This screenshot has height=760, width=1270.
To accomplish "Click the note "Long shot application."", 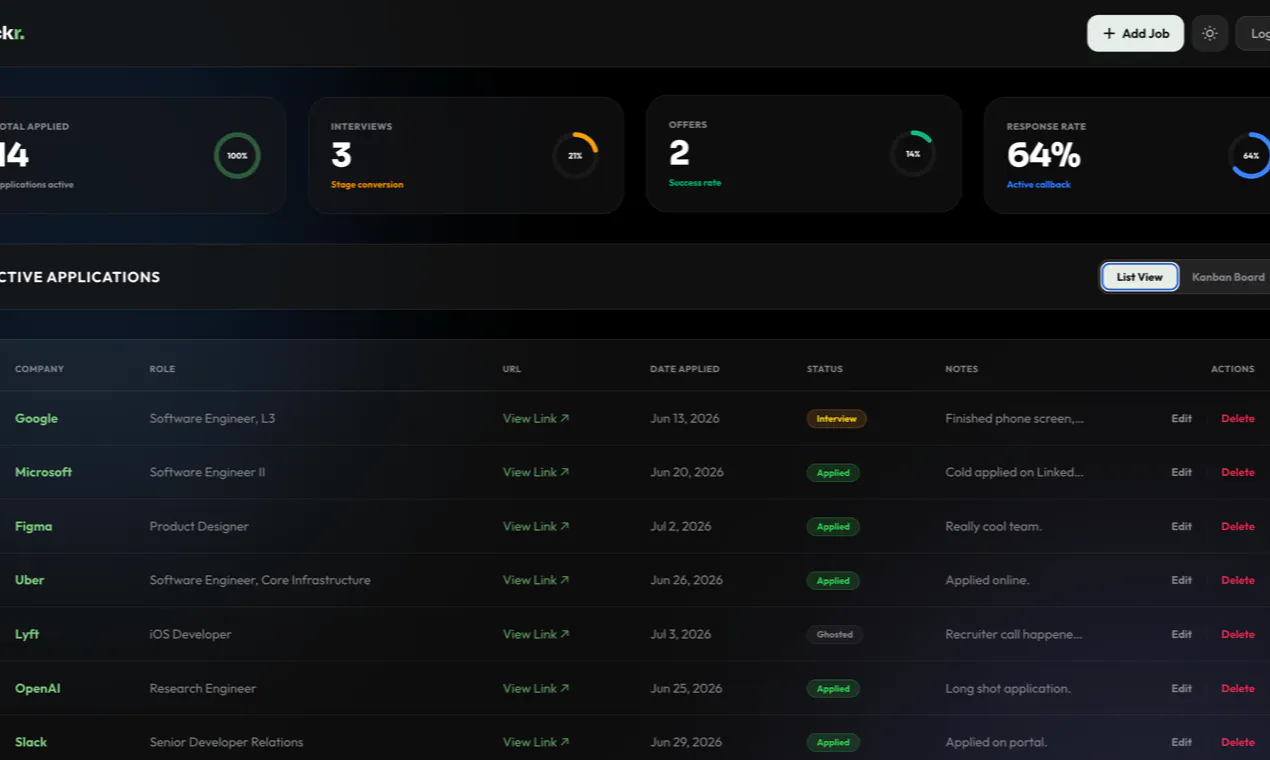I will 1008,688.
